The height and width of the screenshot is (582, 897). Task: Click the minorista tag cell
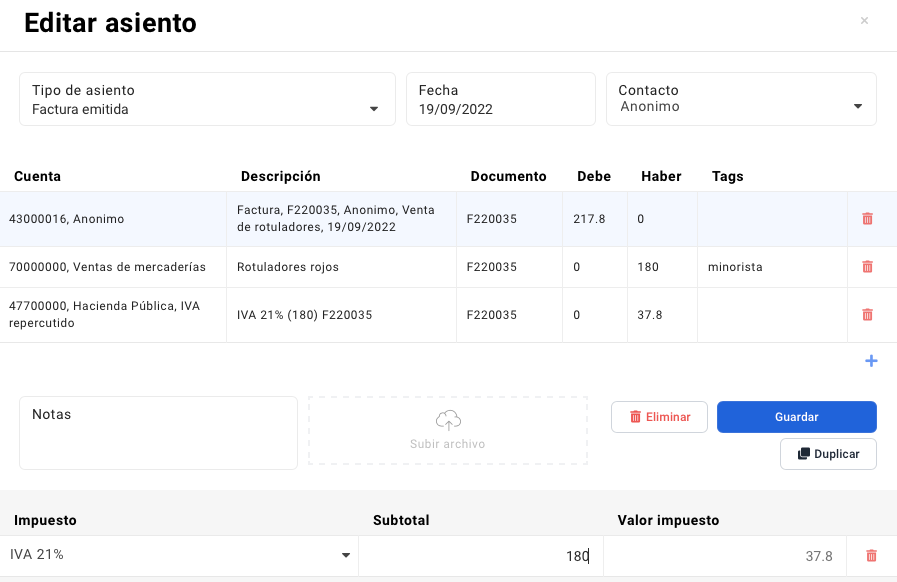coord(733,267)
